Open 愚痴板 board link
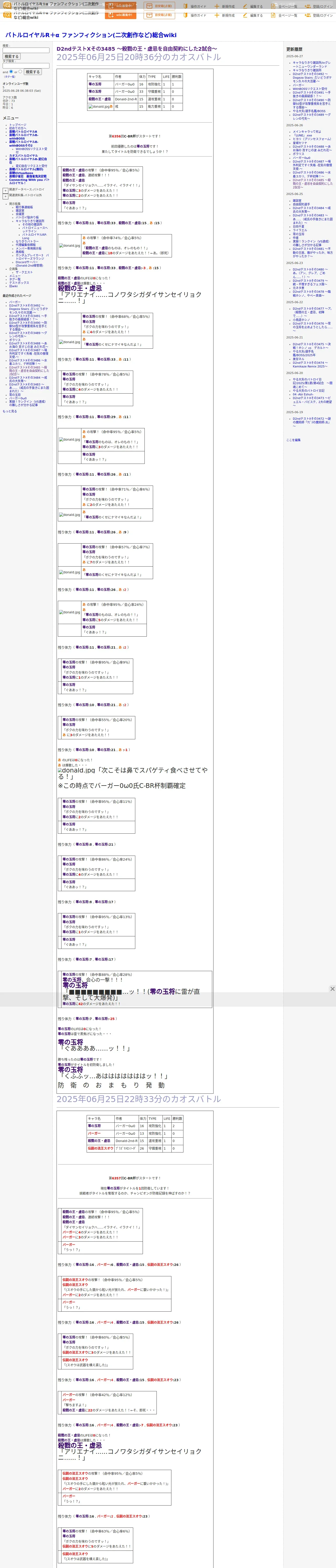 (x=20, y=251)
